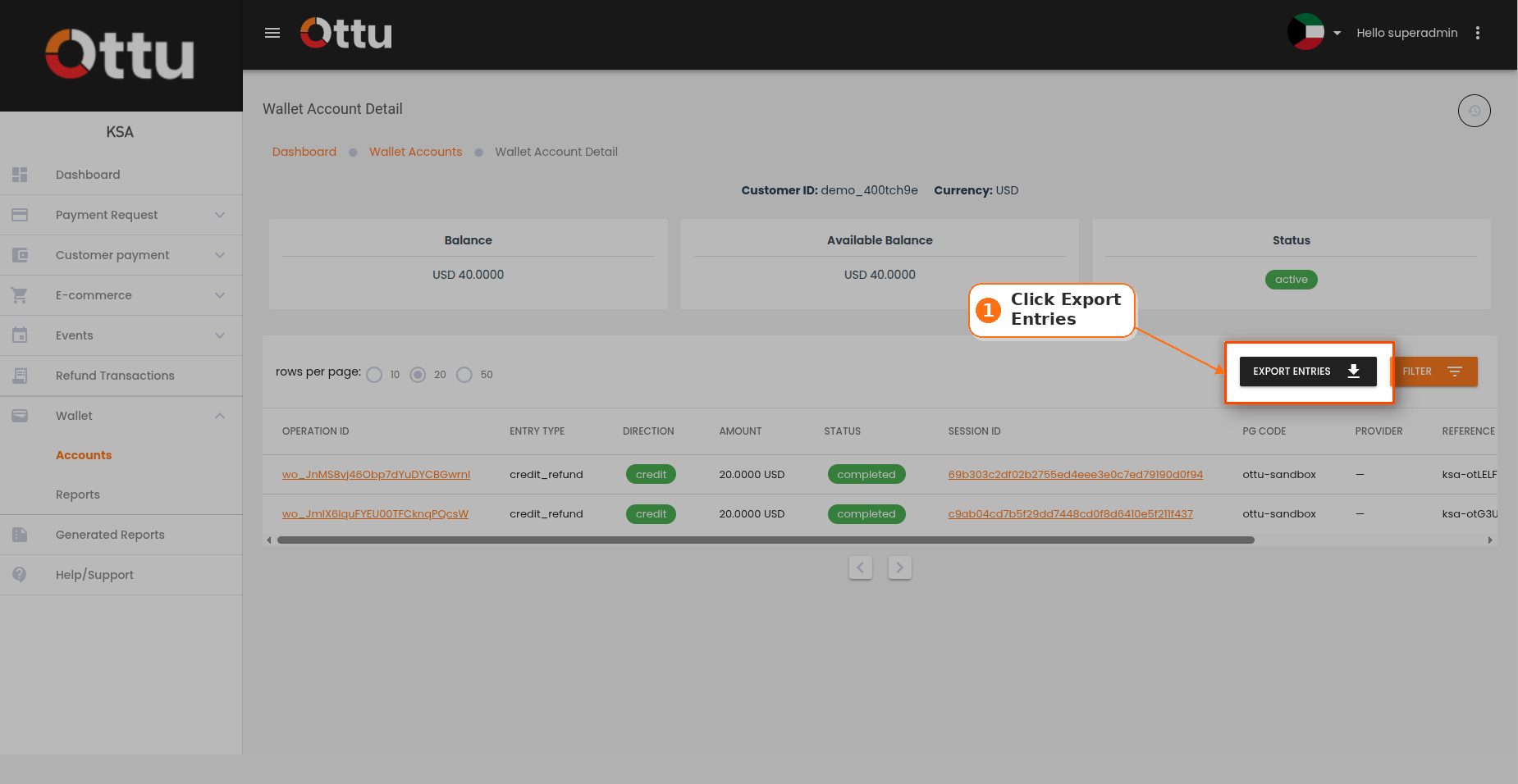The image size is (1518, 784).
Task: Collapse the Wallet section chevron
Action: pyautogui.click(x=220, y=416)
